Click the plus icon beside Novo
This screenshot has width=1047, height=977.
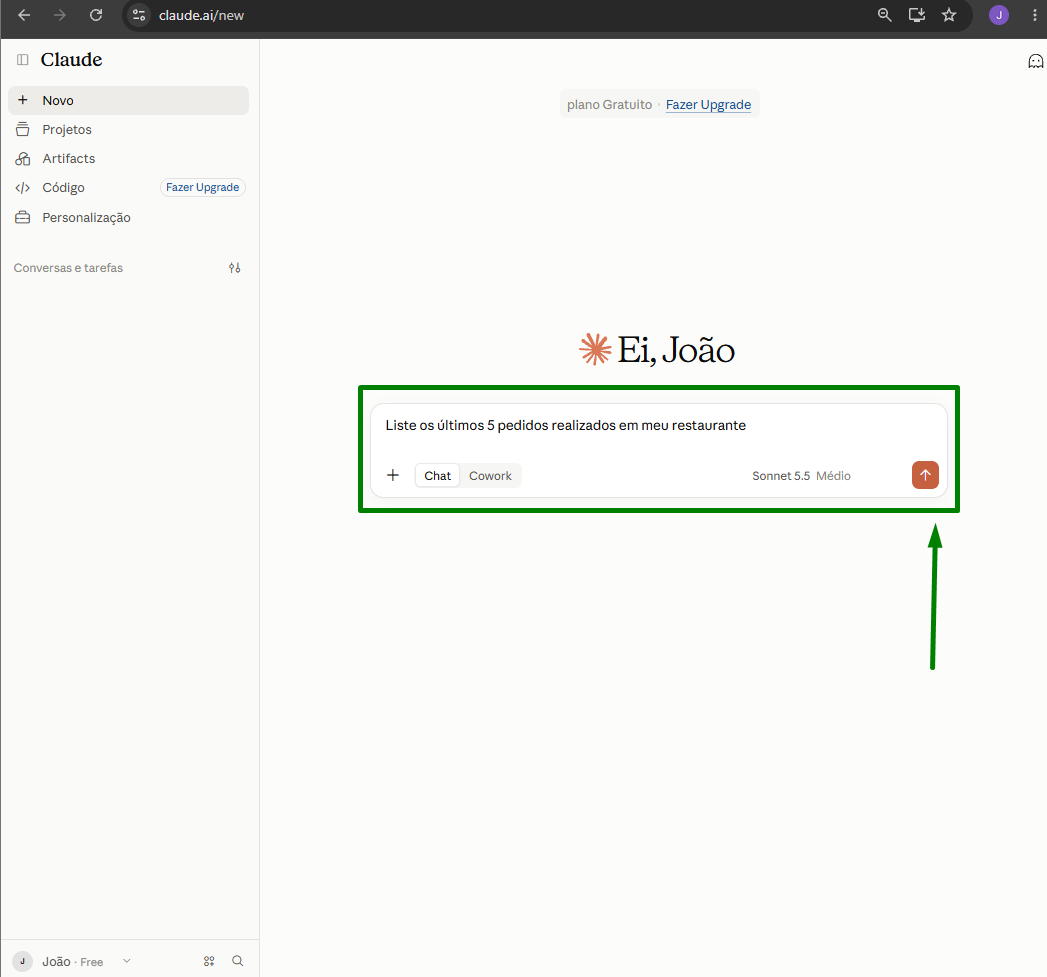(23, 100)
